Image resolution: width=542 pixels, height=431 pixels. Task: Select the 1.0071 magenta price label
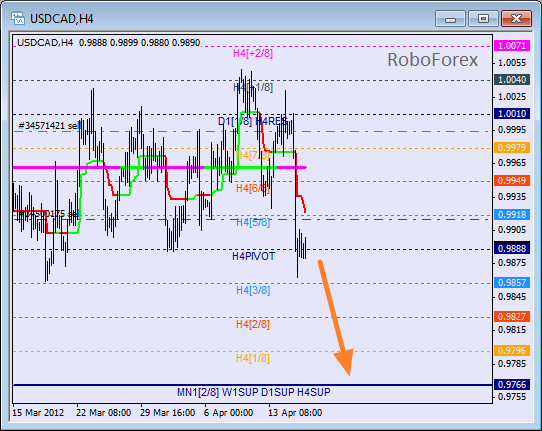[512, 46]
